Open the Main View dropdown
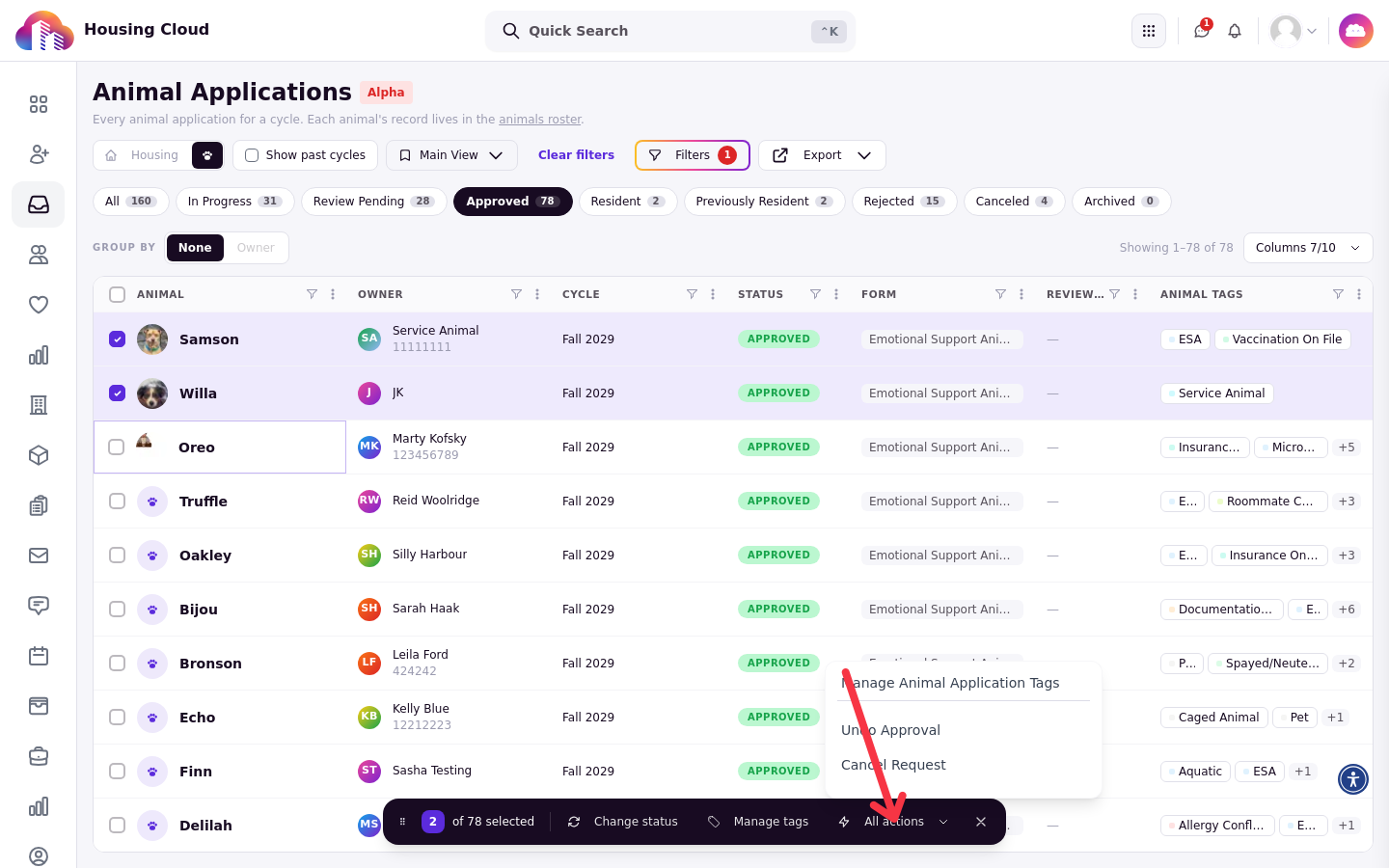 [x=451, y=155]
